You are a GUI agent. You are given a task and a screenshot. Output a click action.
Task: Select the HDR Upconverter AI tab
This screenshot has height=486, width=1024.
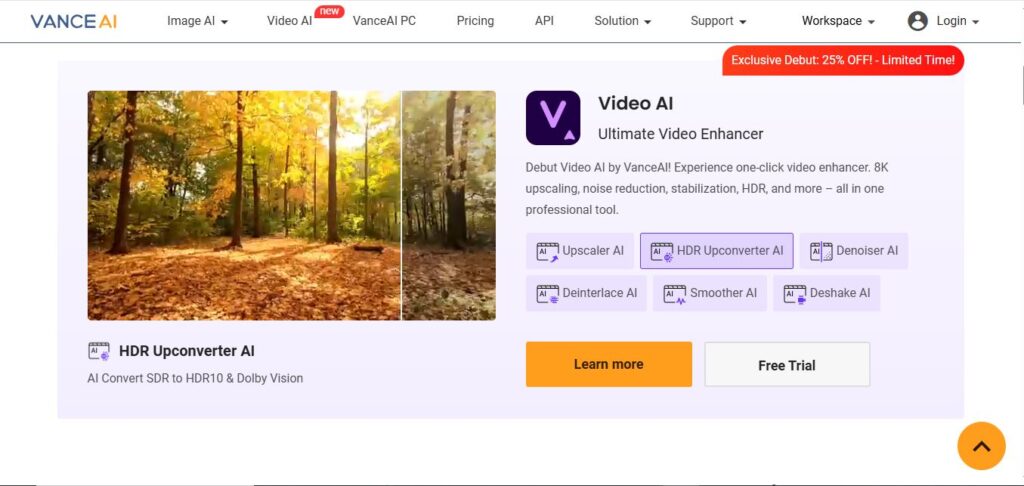pos(716,251)
